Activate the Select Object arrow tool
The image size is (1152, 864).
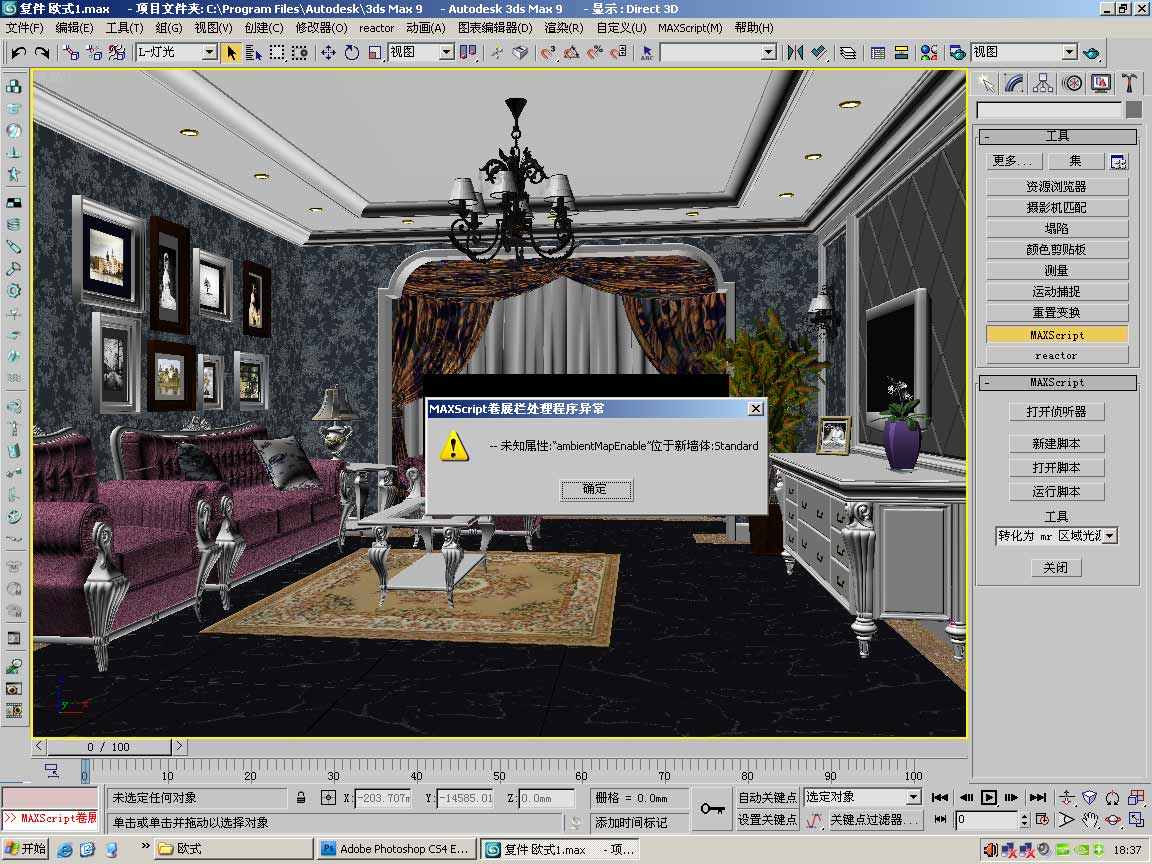tap(231, 52)
